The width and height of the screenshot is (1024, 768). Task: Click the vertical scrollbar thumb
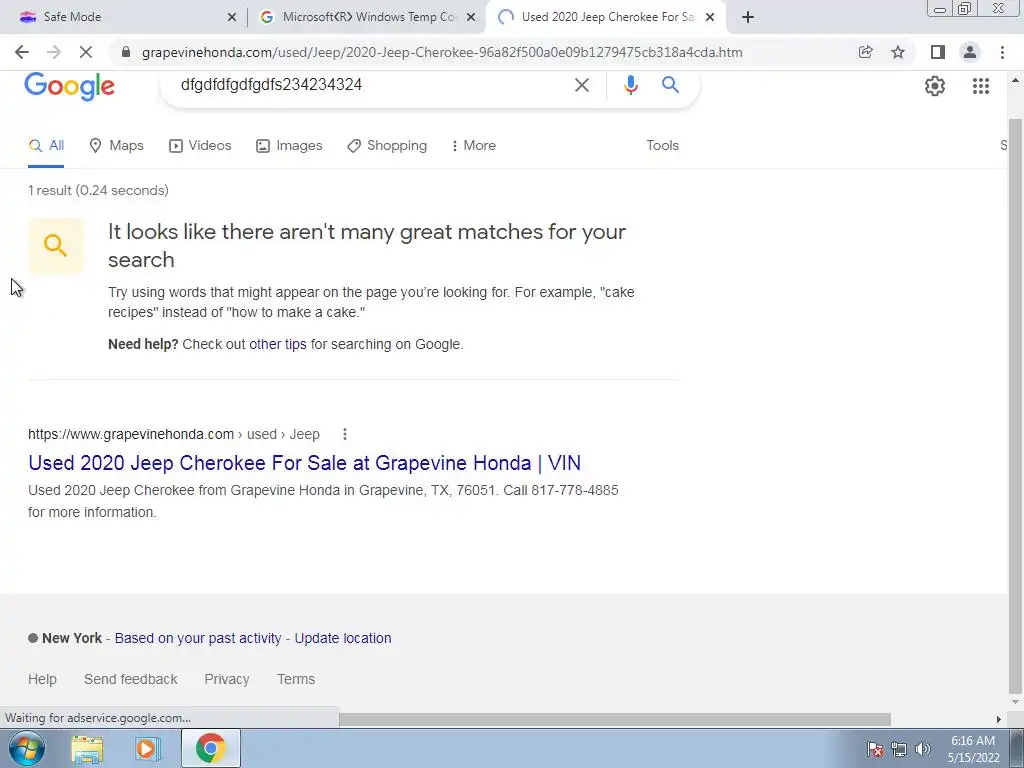point(1016,407)
